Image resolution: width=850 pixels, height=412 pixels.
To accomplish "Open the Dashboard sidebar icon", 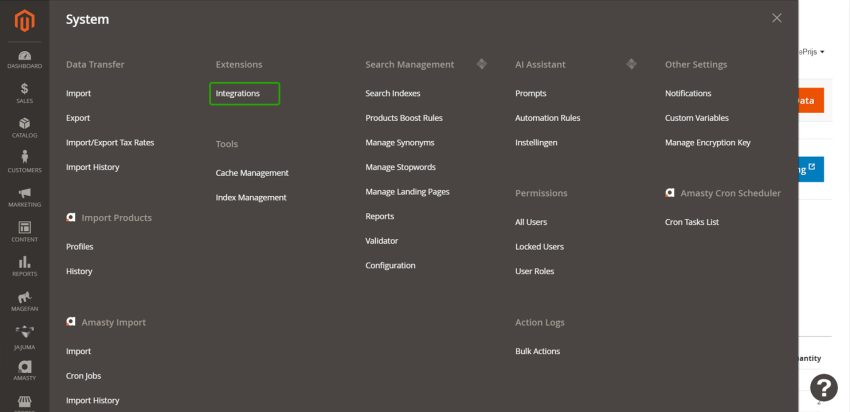I will pos(24,60).
